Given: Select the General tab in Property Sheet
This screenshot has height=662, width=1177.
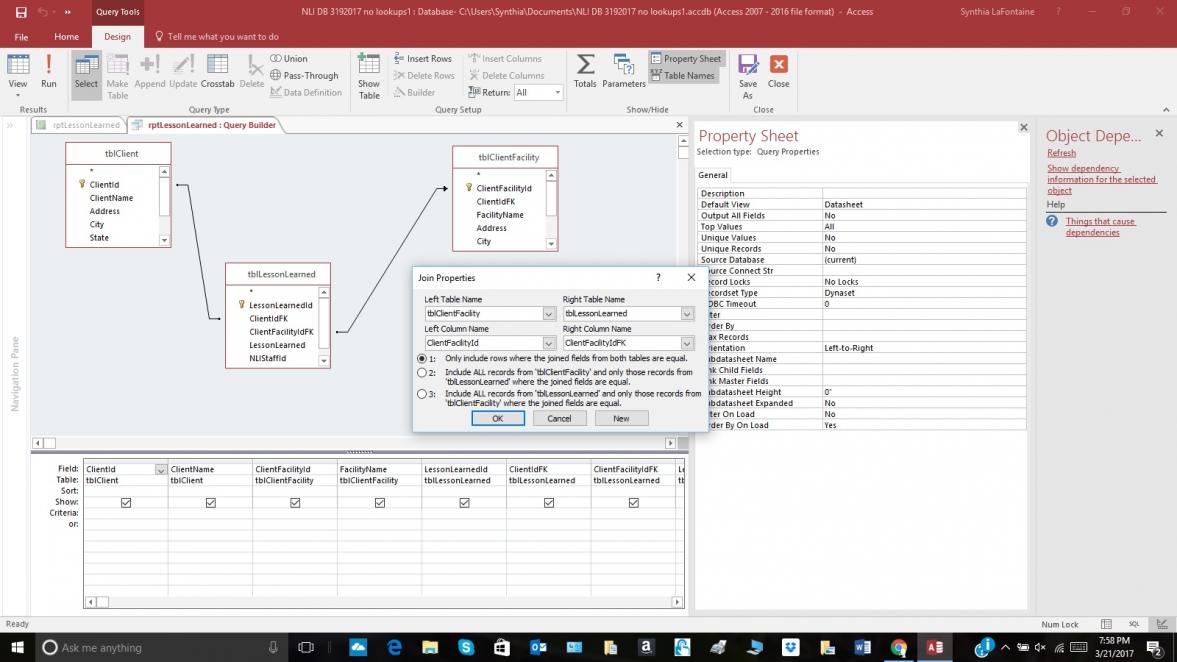Looking at the screenshot, I should pos(712,175).
